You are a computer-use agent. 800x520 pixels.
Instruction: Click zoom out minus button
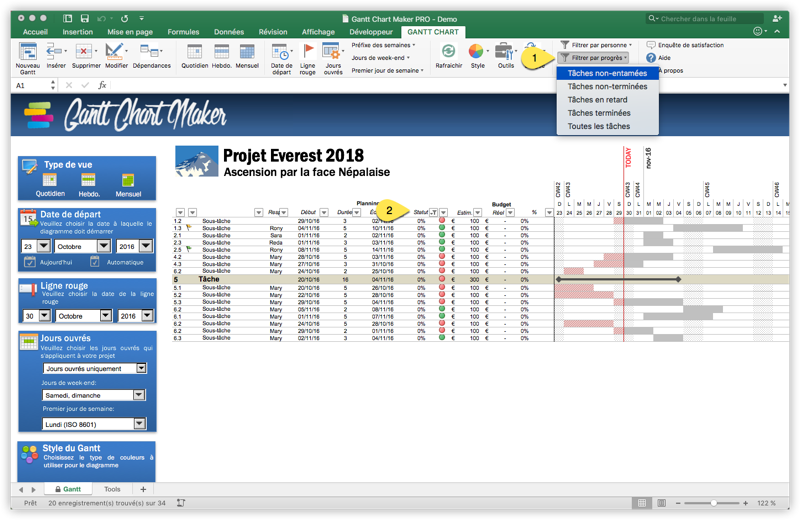[678, 503]
